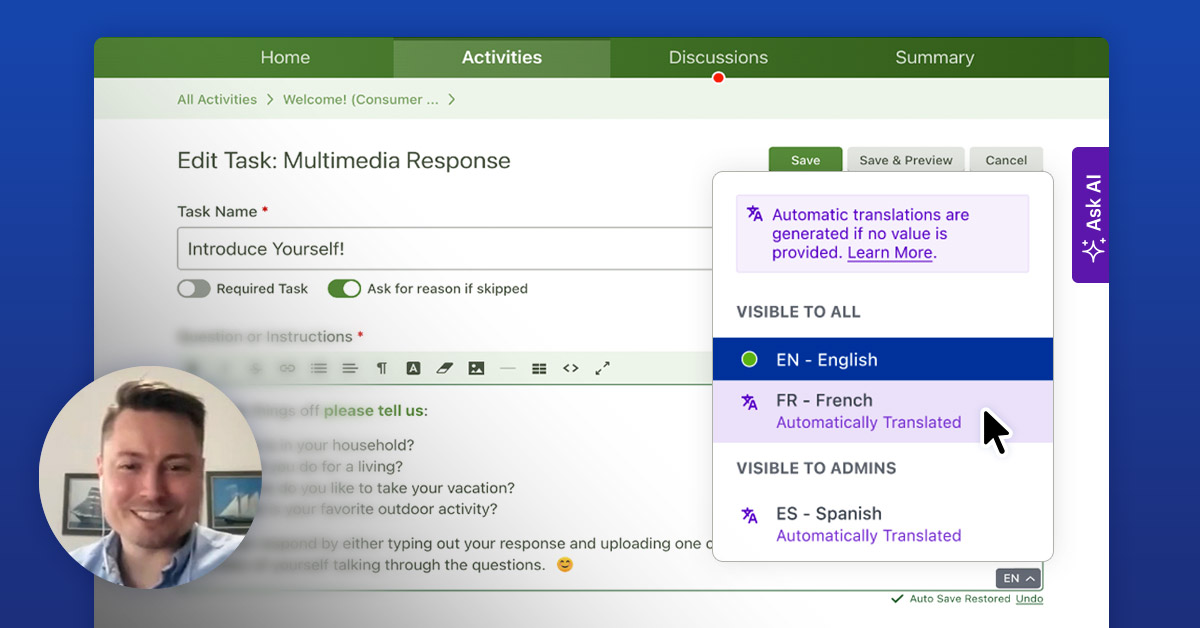Disable Ask for reason if skipped
This screenshot has height=628, width=1200.
coord(344,288)
